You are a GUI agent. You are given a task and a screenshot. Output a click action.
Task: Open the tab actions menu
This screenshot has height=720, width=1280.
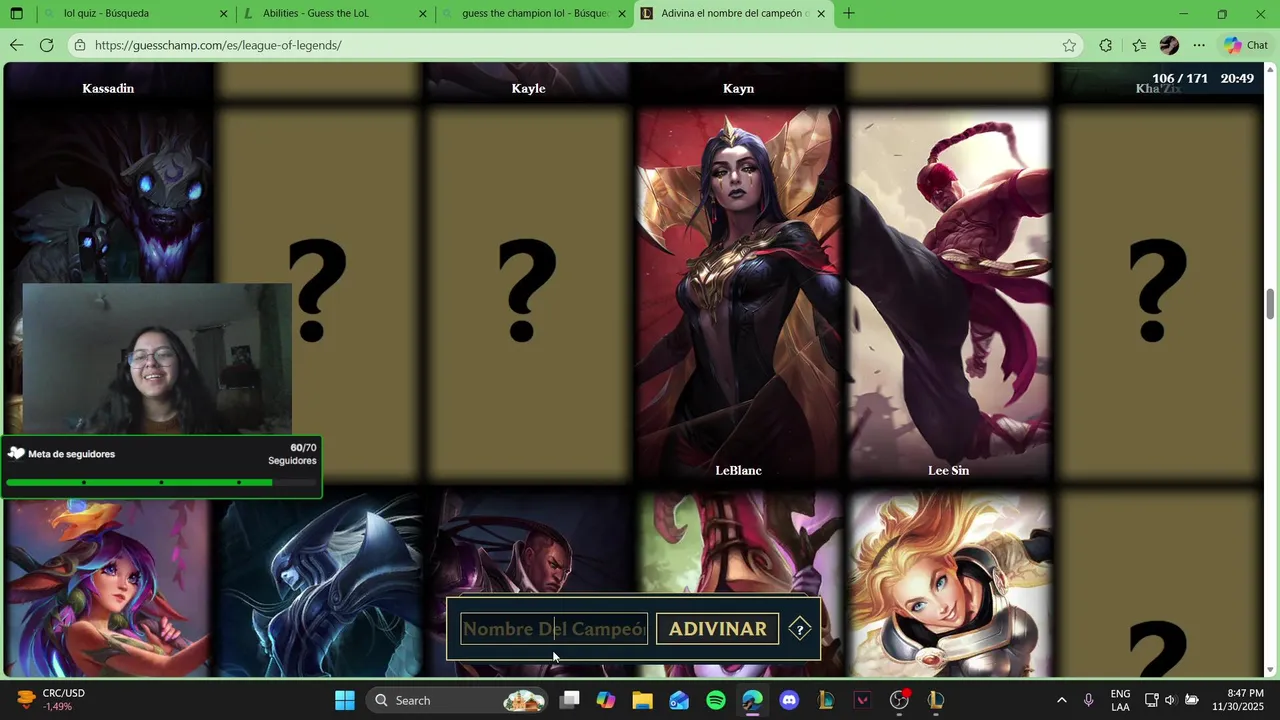(x=16, y=14)
